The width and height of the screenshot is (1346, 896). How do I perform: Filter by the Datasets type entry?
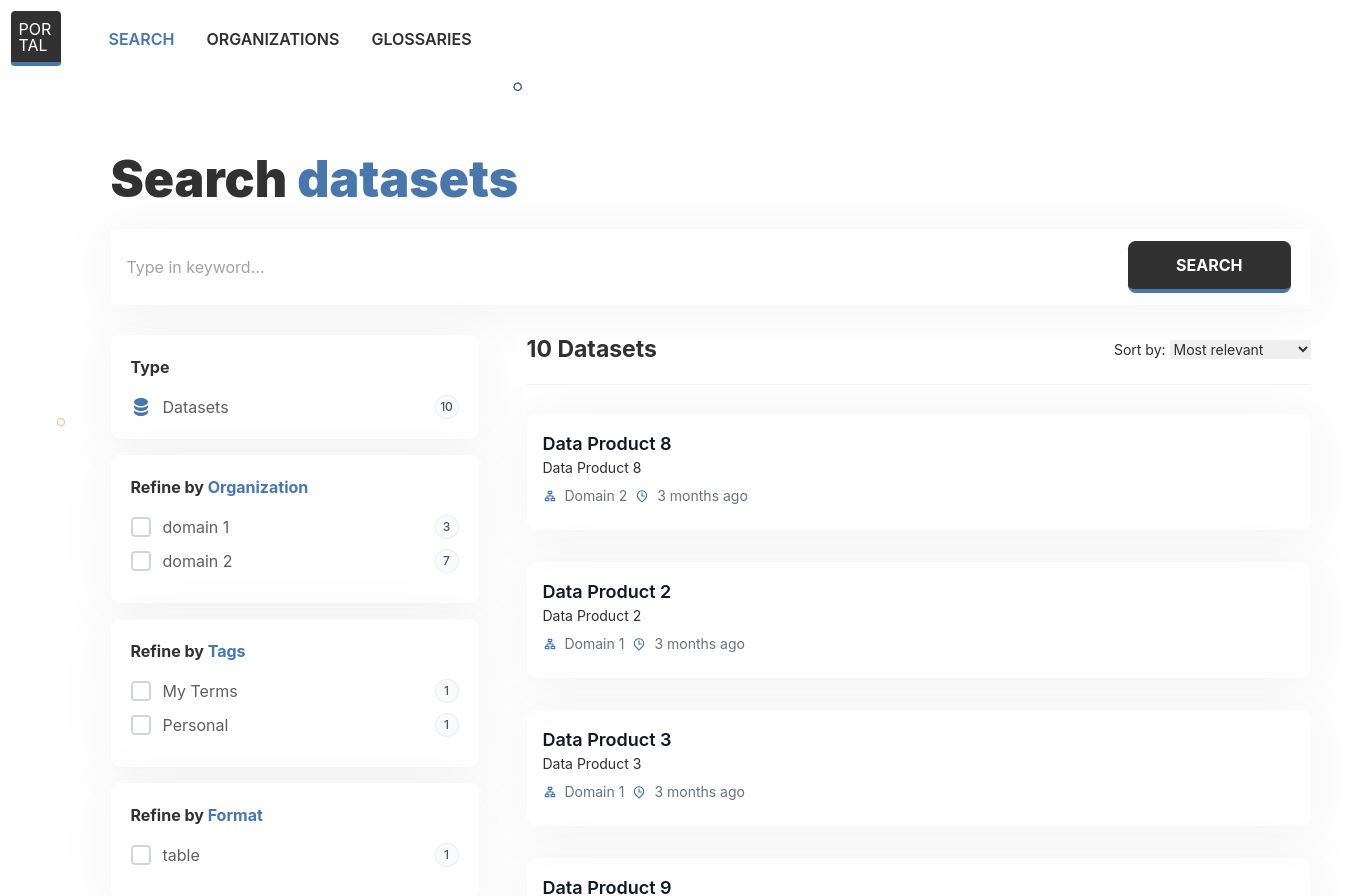(x=195, y=407)
